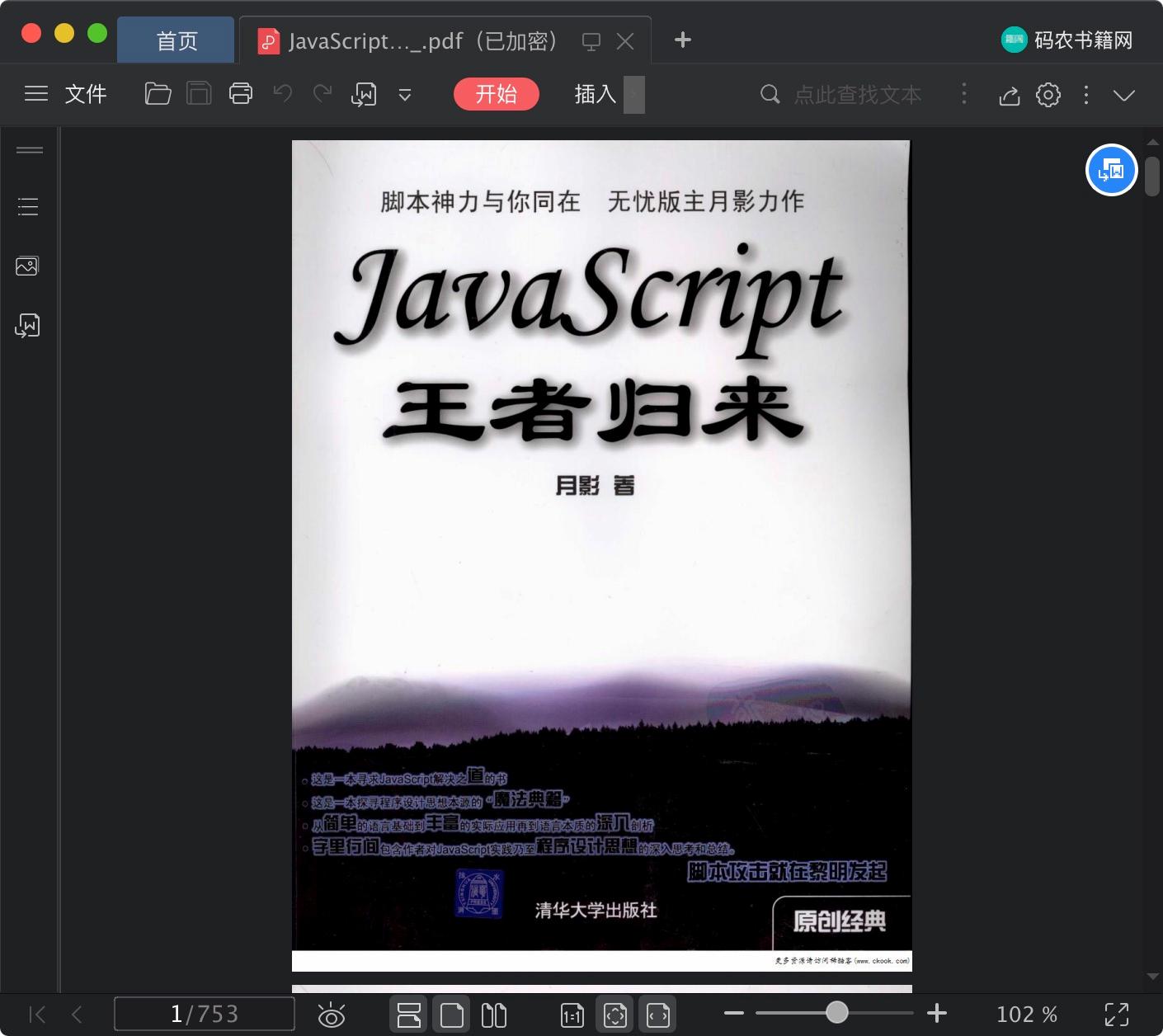This screenshot has height=1036, width=1163.
Task: Click the open file folder icon
Action: click(x=158, y=94)
